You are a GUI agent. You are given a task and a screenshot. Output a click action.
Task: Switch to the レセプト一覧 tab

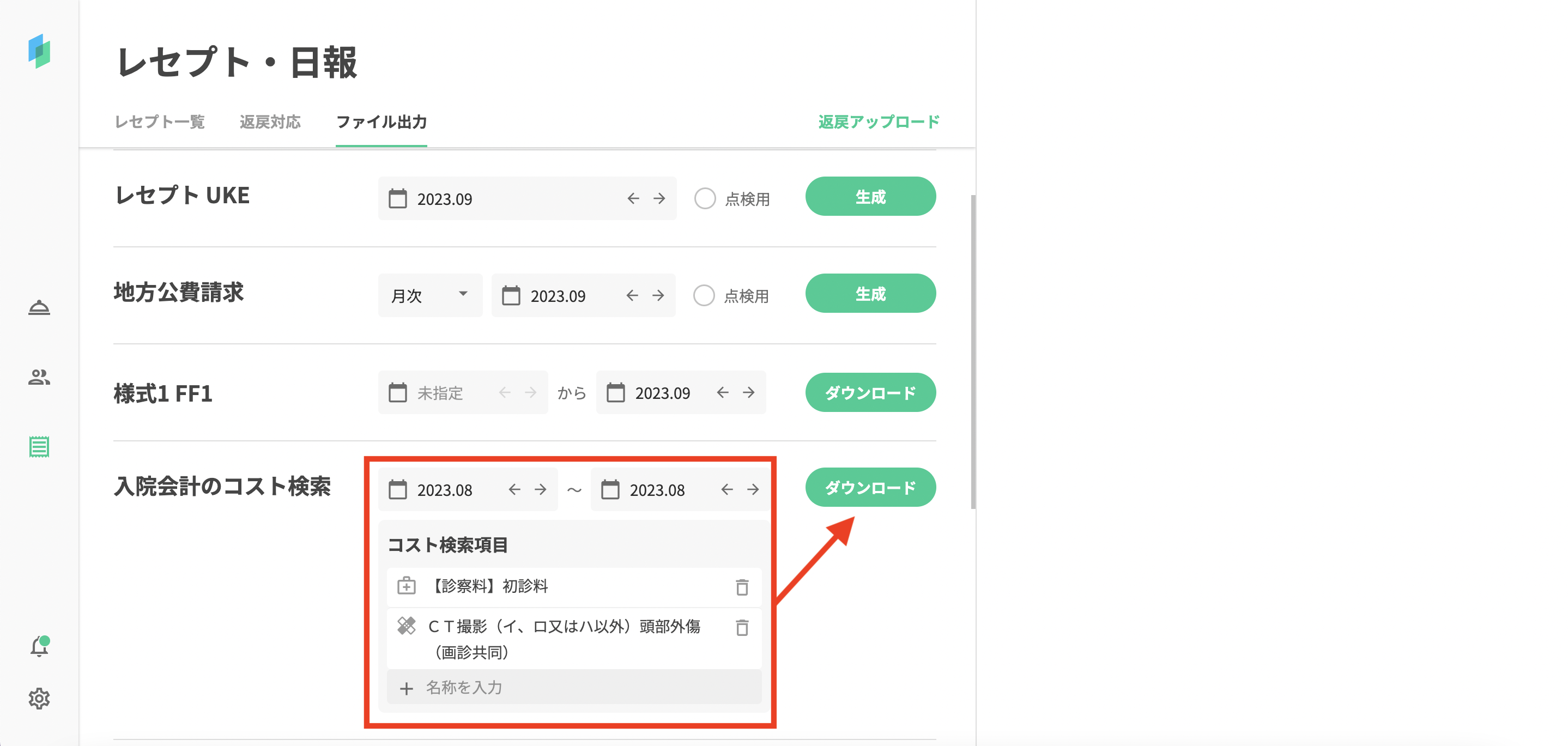coord(160,122)
